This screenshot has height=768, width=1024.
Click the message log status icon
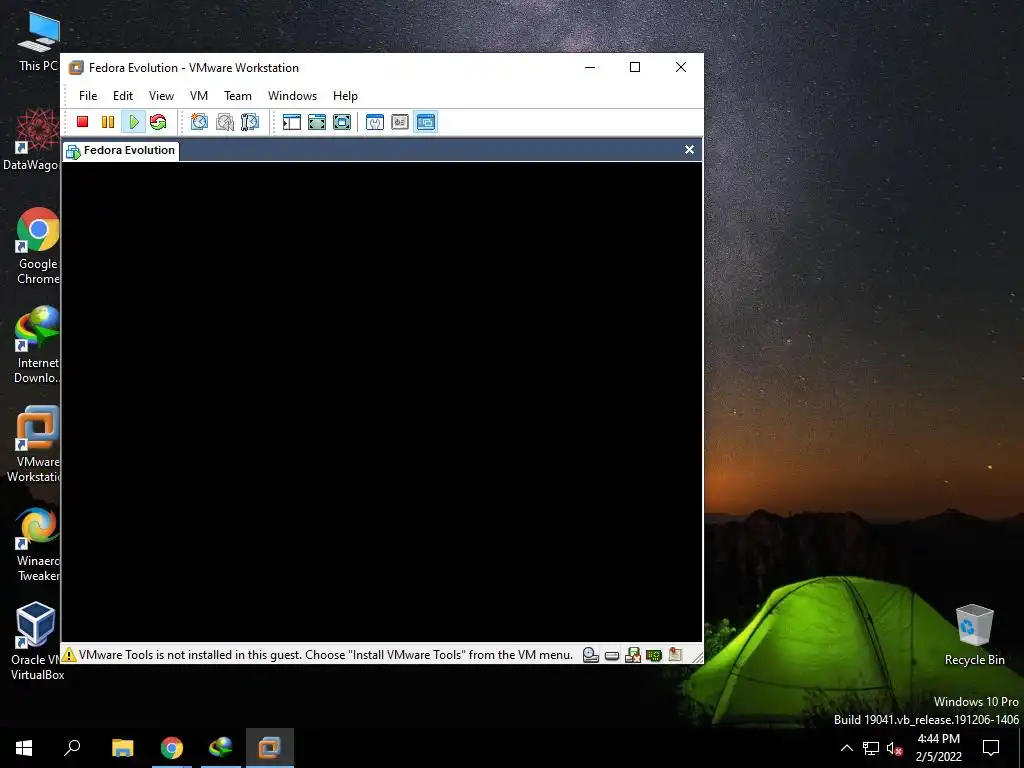675,654
